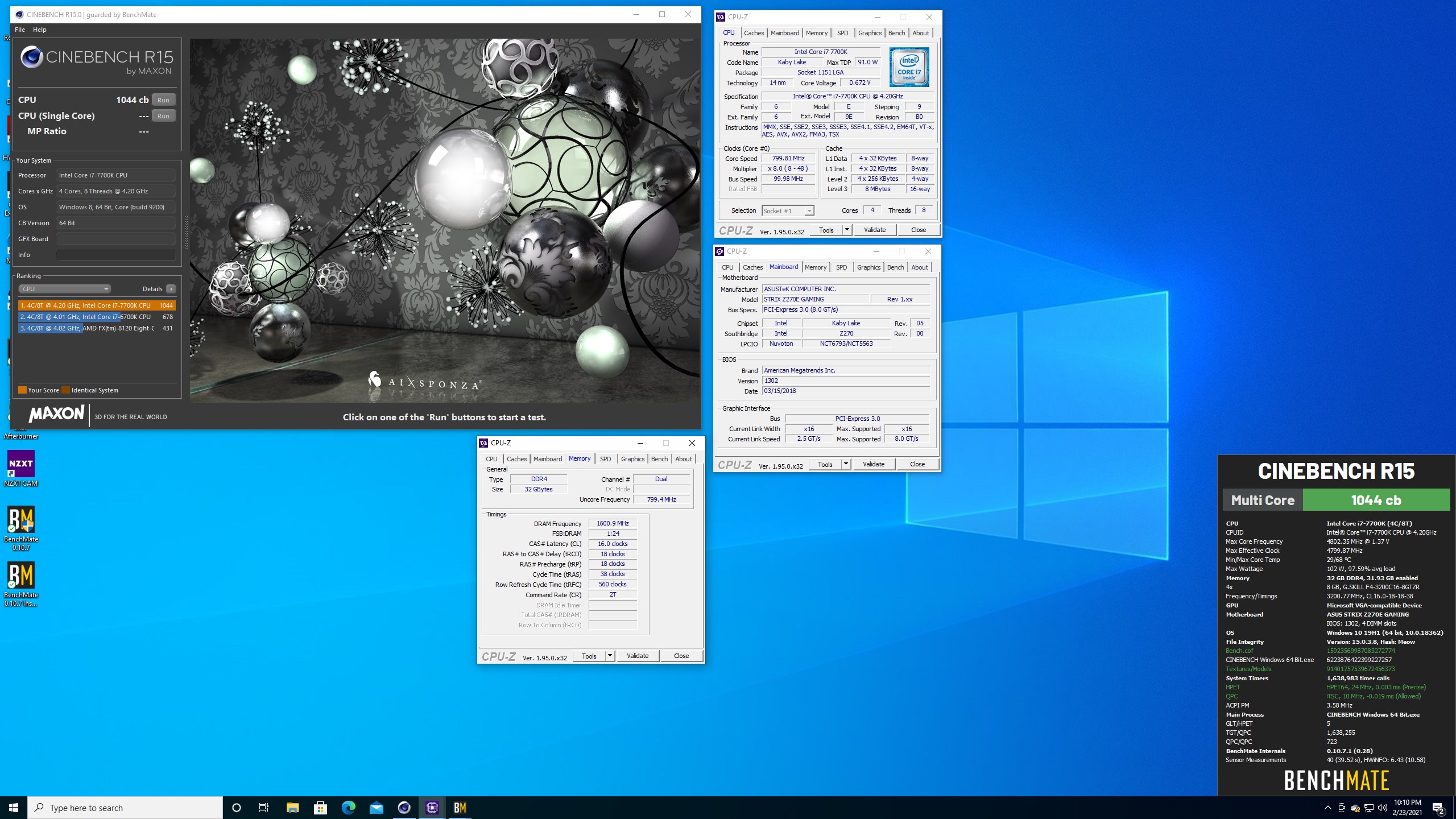Select the i7-7700K 1044 ranking entry

pos(97,305)
